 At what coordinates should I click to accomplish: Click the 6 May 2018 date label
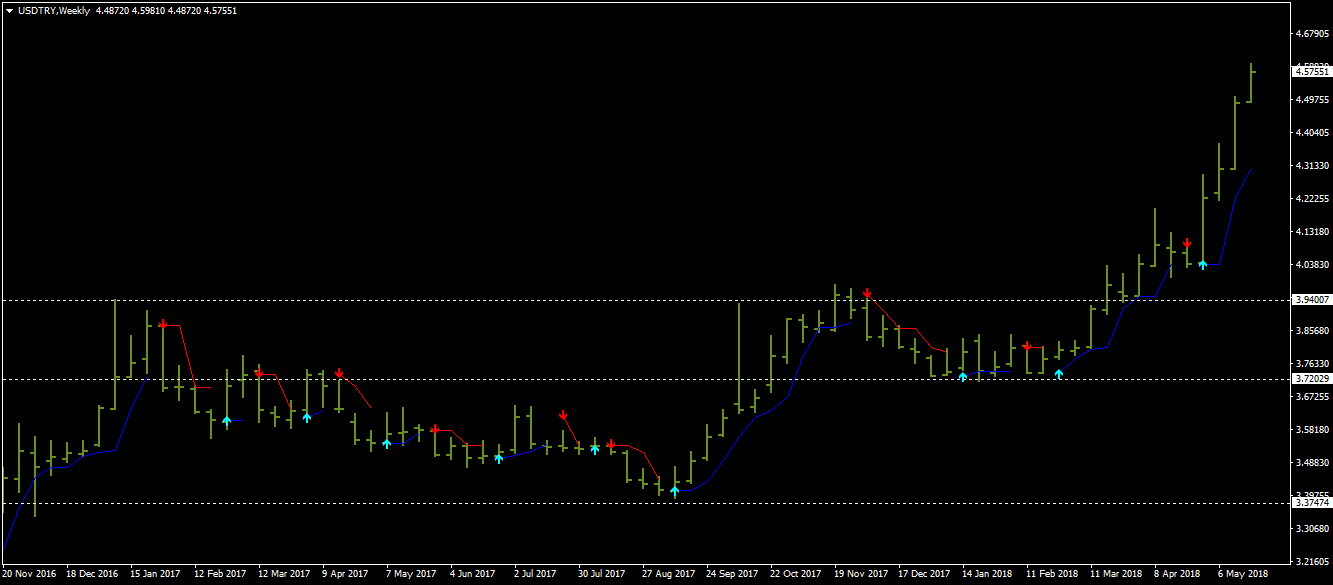[1243, 575]
